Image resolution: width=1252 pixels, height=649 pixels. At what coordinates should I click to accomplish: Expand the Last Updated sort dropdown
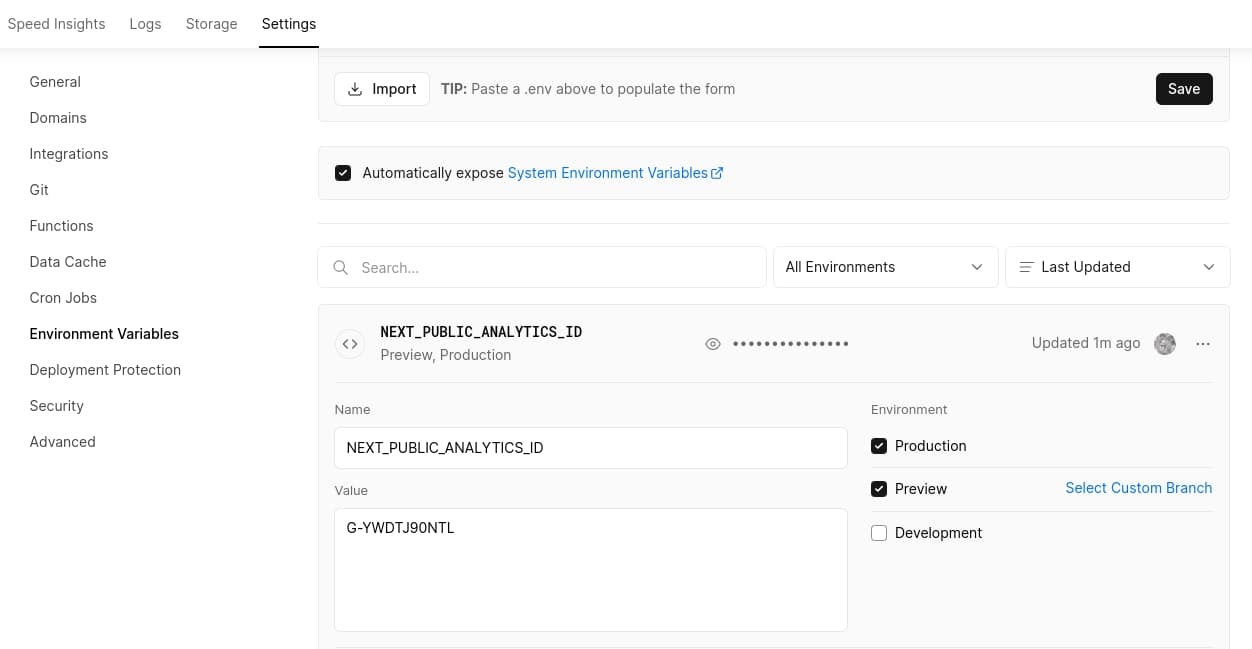[1117, 267]
